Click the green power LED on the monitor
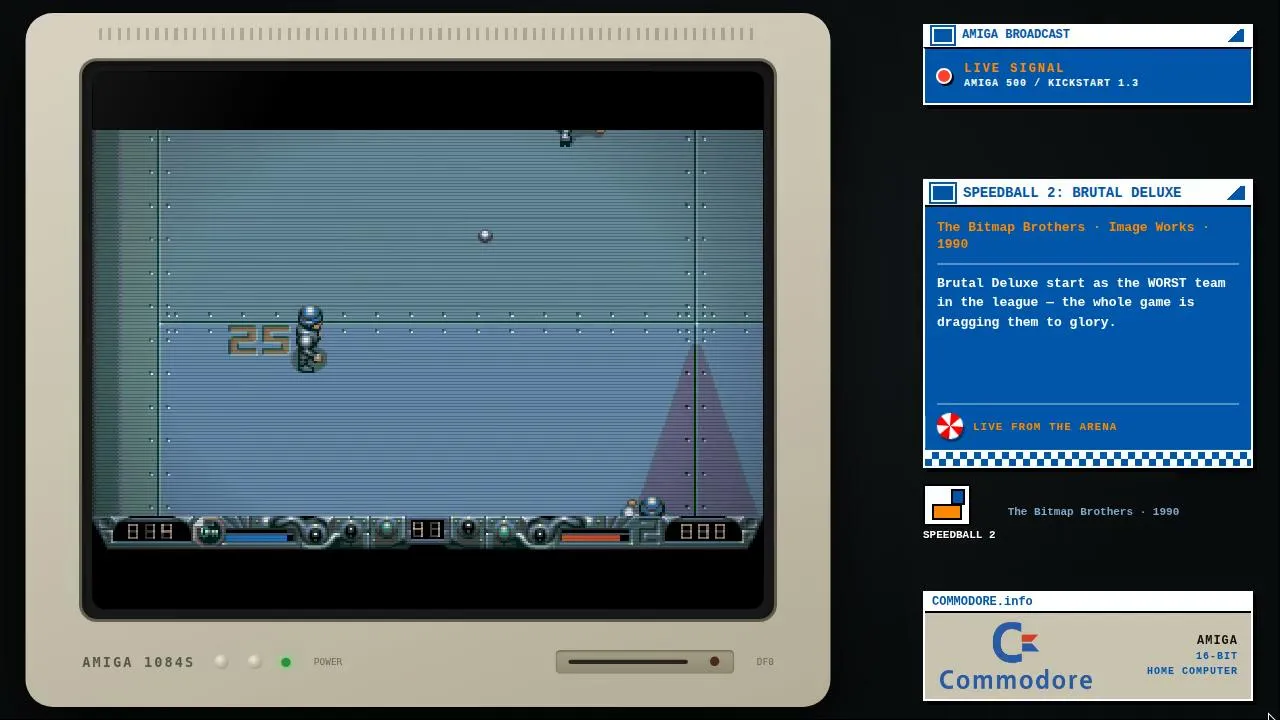Screen dimensions: 1280x720 [286, 662]
